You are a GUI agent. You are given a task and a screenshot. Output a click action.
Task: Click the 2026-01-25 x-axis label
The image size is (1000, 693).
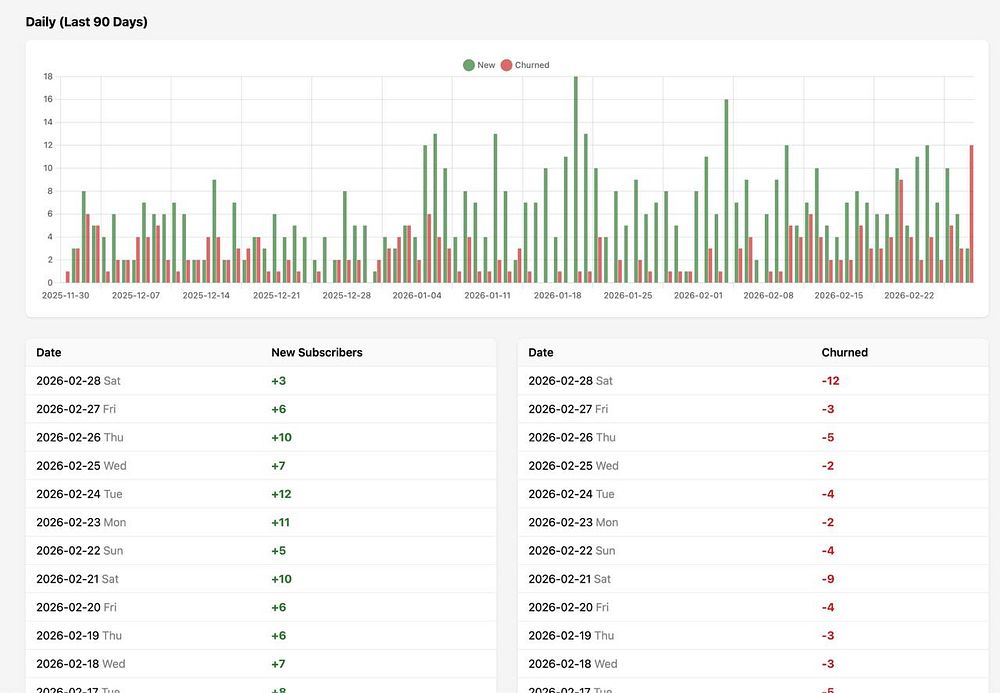click(628, 295)
